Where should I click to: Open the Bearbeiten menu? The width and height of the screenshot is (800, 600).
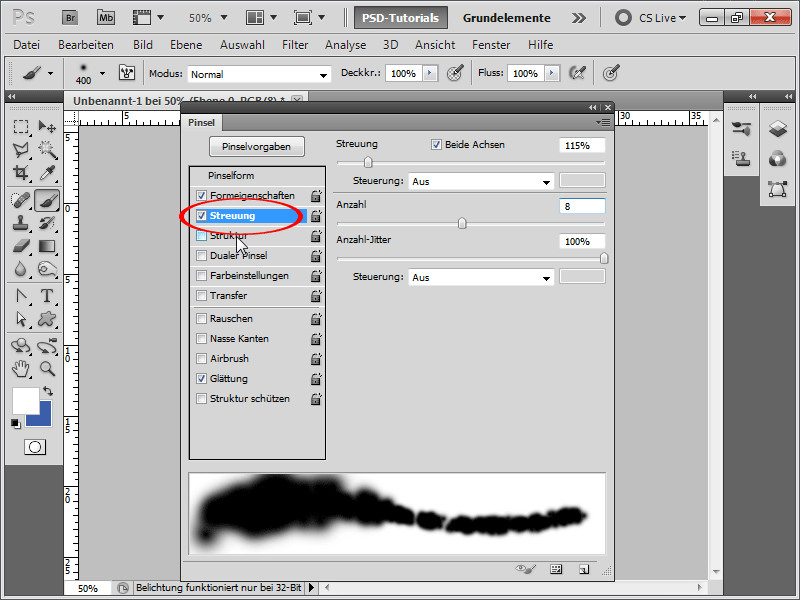86,45
